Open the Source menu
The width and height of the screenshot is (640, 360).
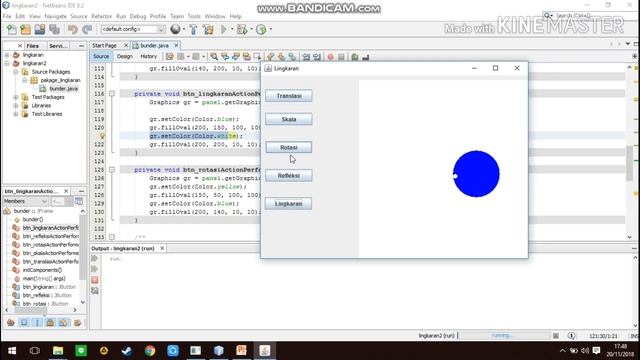(x=79, y=16)
